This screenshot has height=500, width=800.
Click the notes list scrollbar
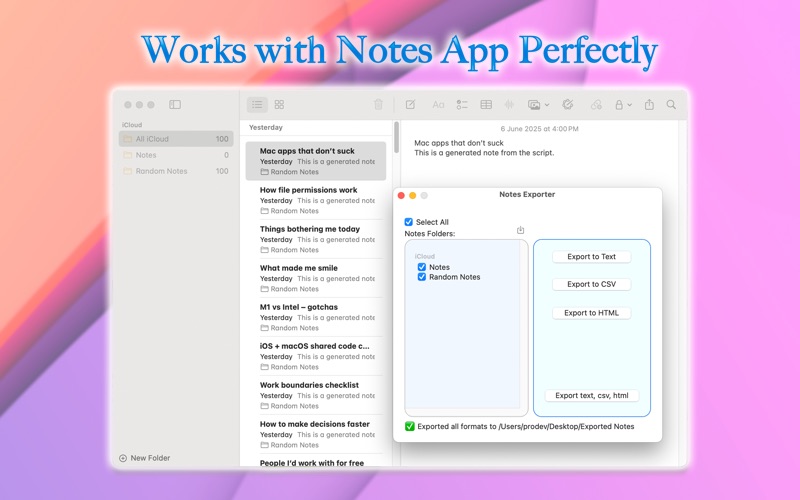click(396, 137)
